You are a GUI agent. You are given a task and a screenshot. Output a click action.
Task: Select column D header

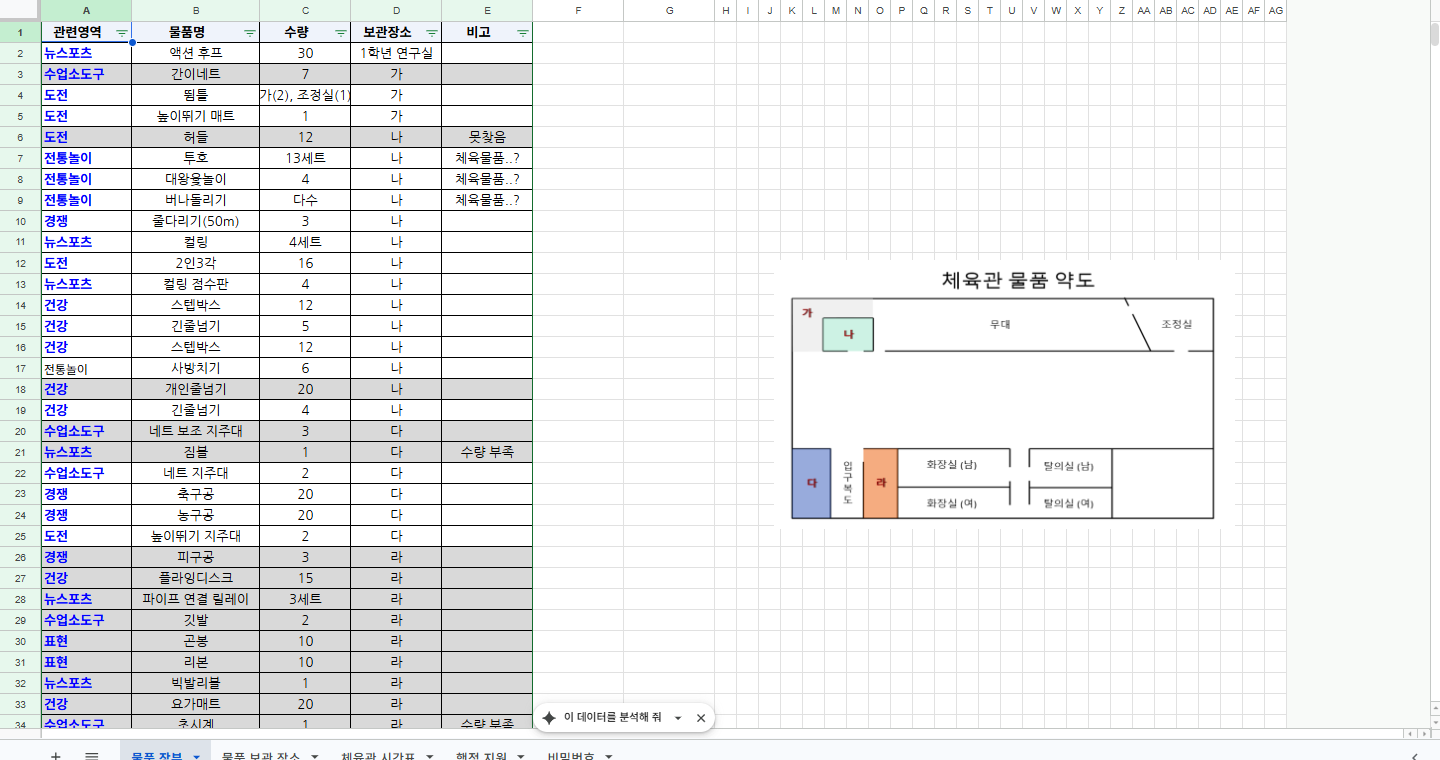tap(396, 10)
